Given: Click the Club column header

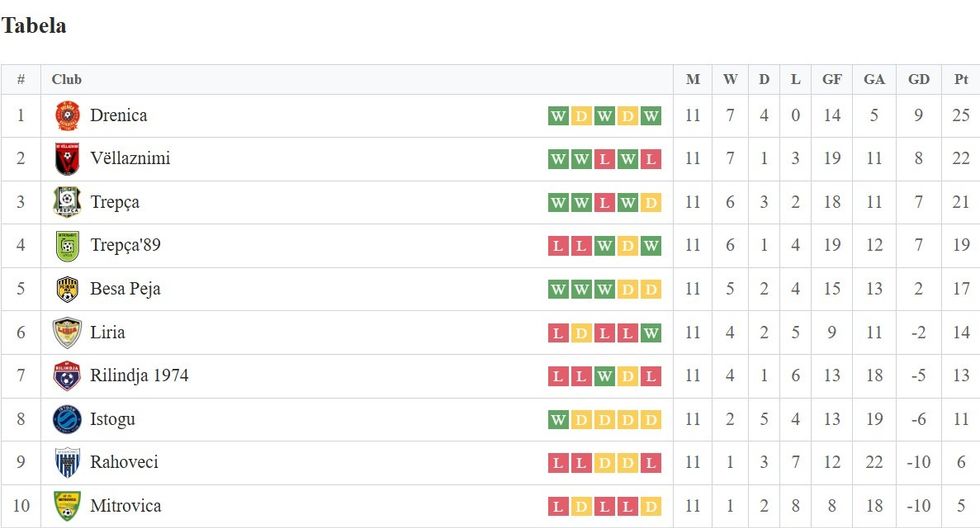Looking at the screenshot, I should tap(67, 80).
